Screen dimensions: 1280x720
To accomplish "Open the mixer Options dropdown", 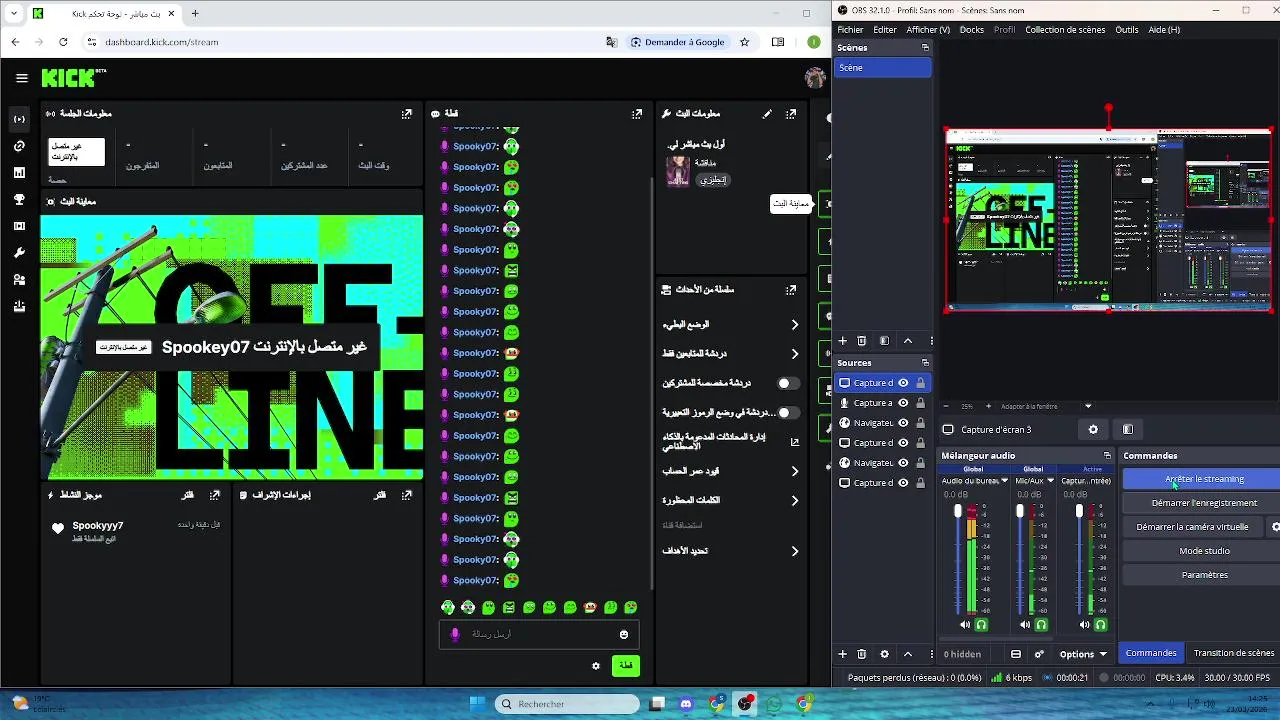I will coord(1084,654).
